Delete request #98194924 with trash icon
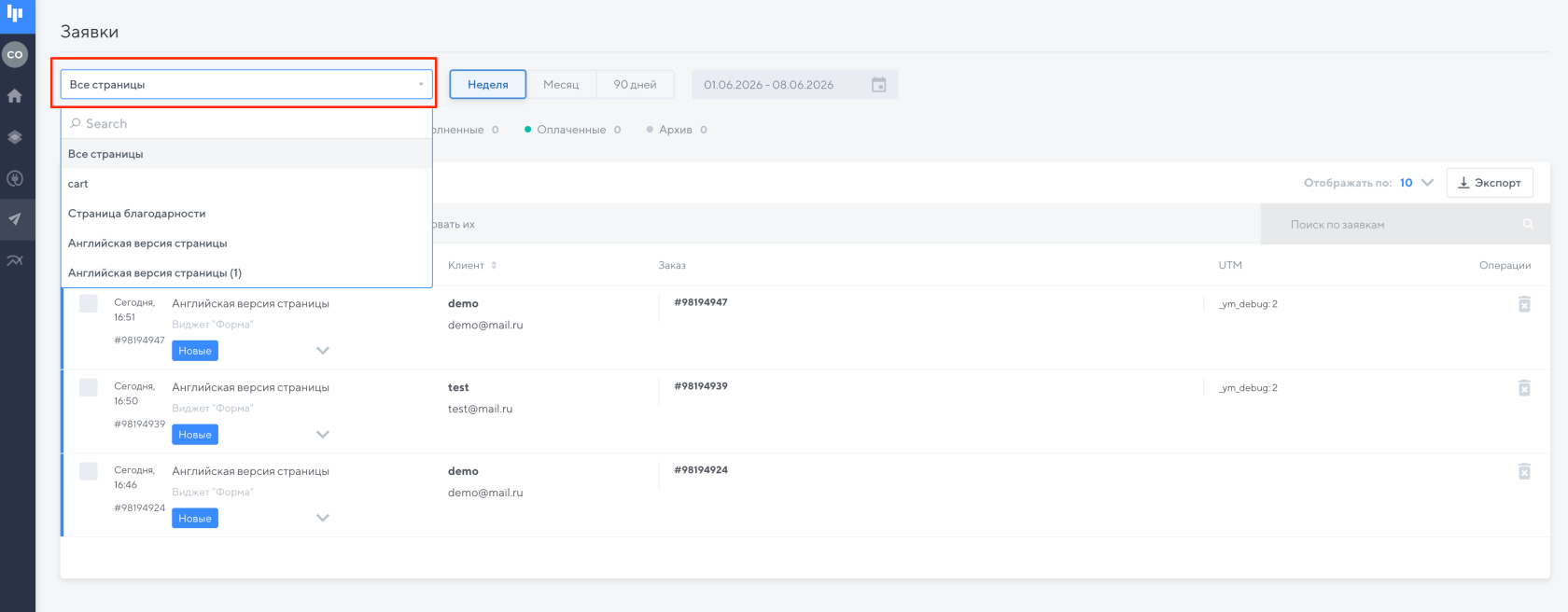Viewport: 1568px width, 612px height. [x=1524, y=471]
